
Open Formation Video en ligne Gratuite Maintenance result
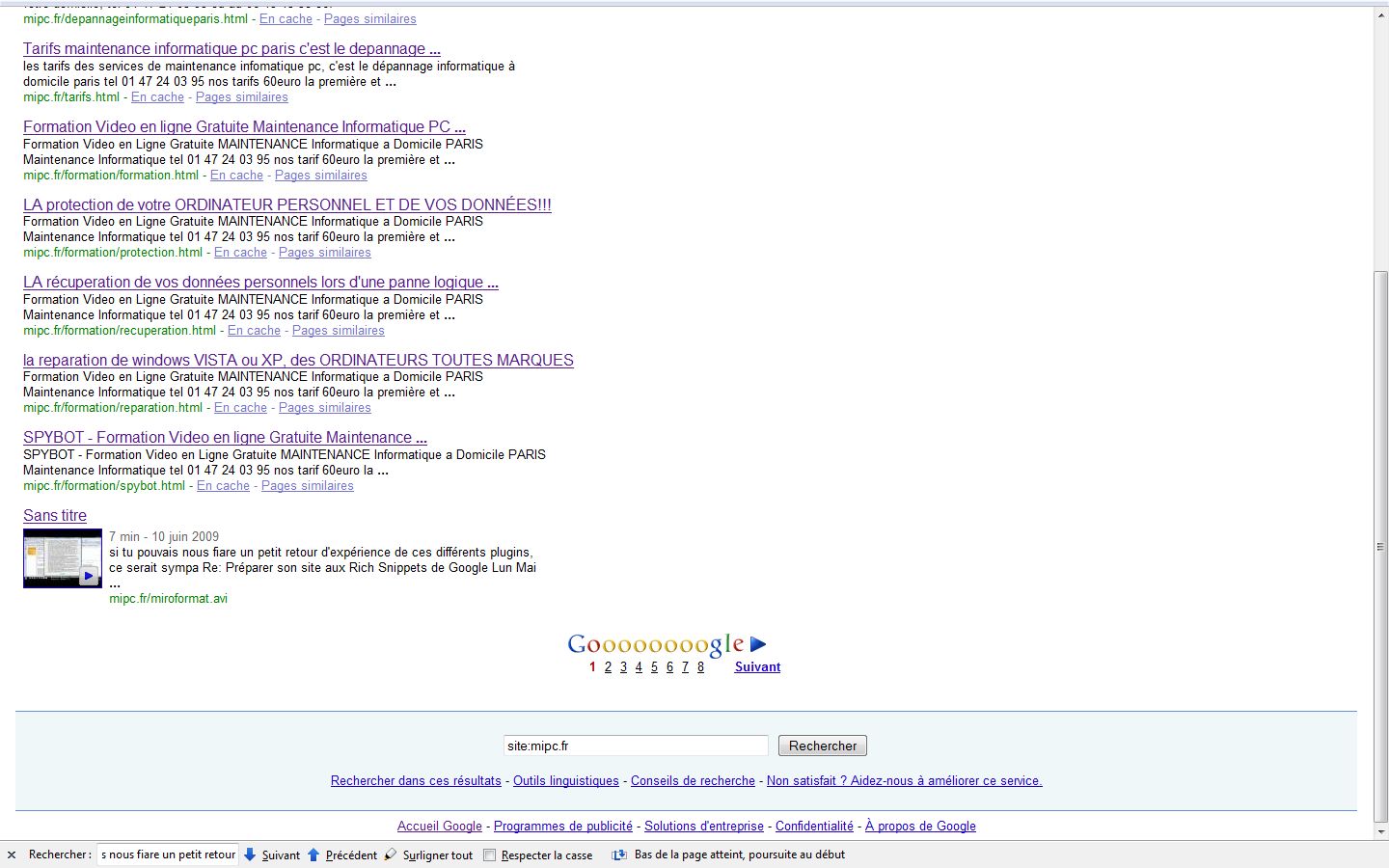click(244, 127)
